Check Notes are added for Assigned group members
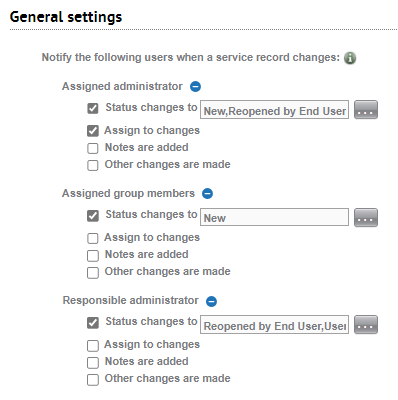 [93, 255]
